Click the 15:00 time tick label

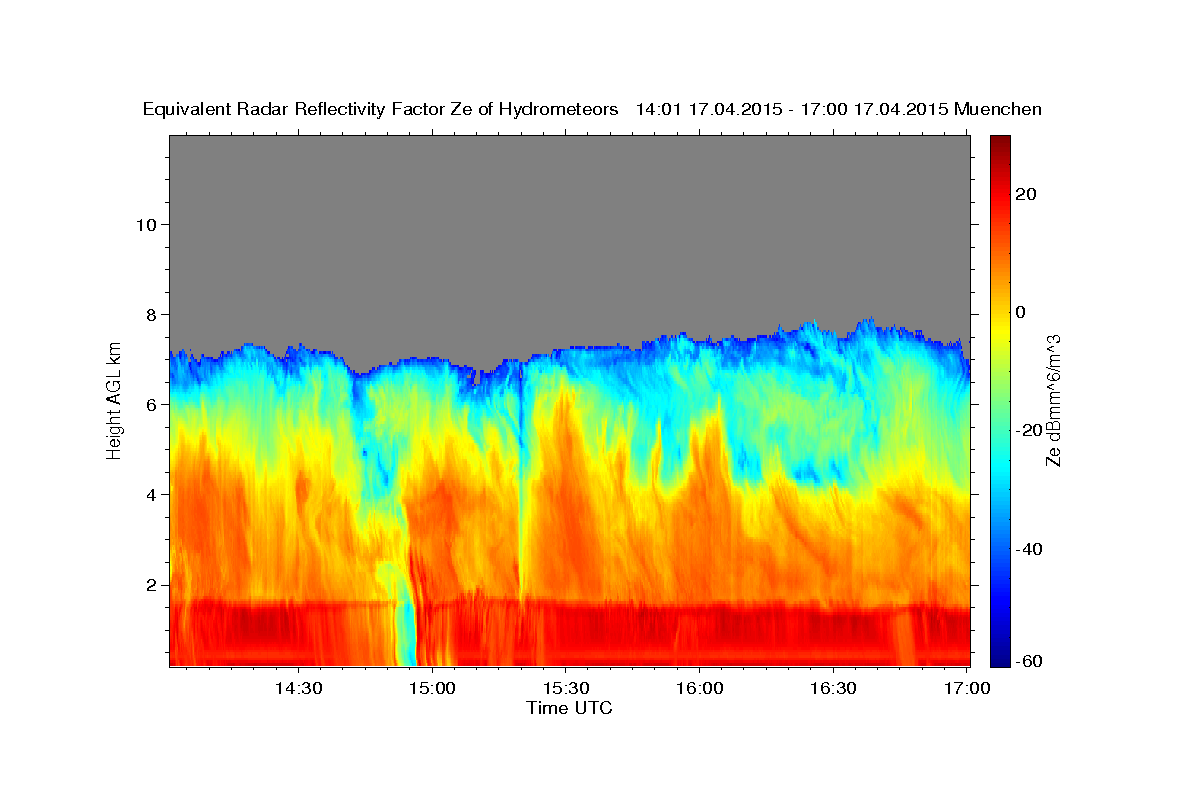click(433, 688)
